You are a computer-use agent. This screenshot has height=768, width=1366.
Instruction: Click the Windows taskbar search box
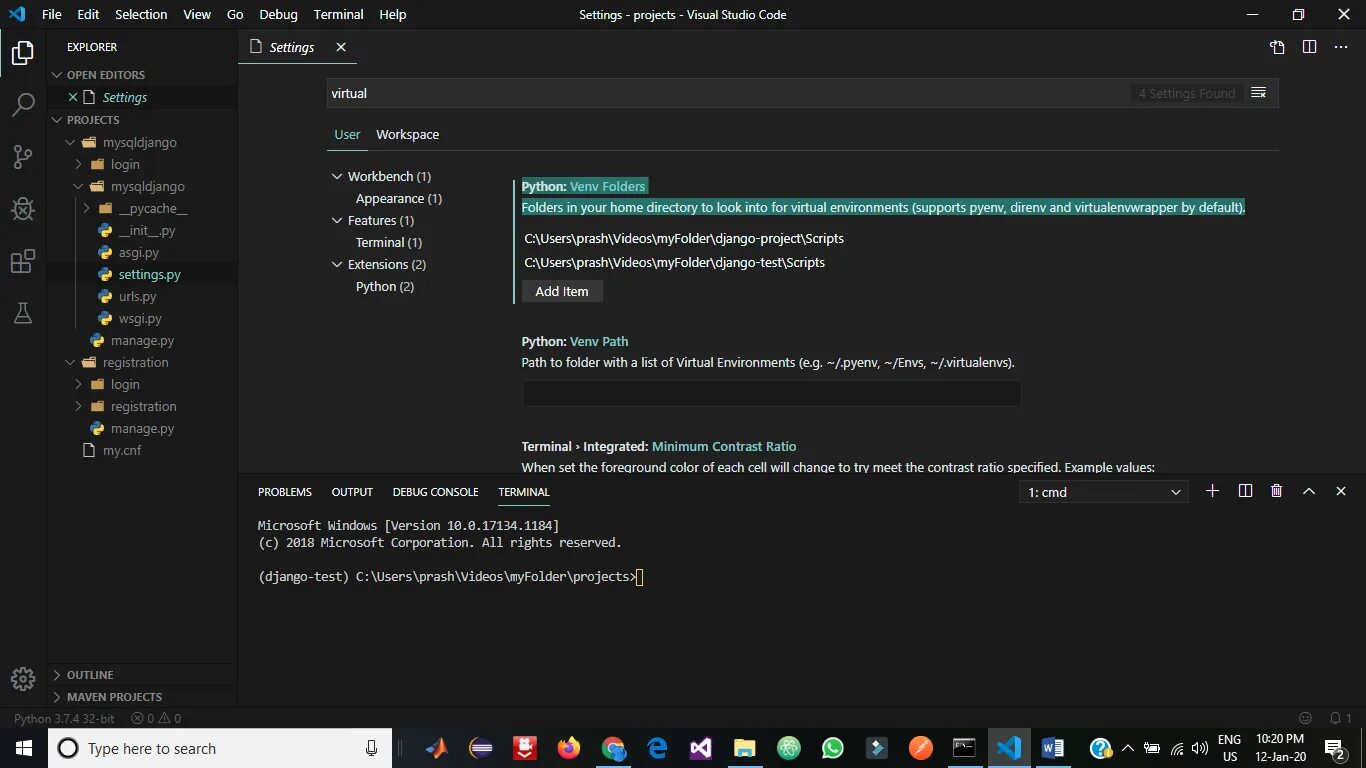tap(220, 748)
